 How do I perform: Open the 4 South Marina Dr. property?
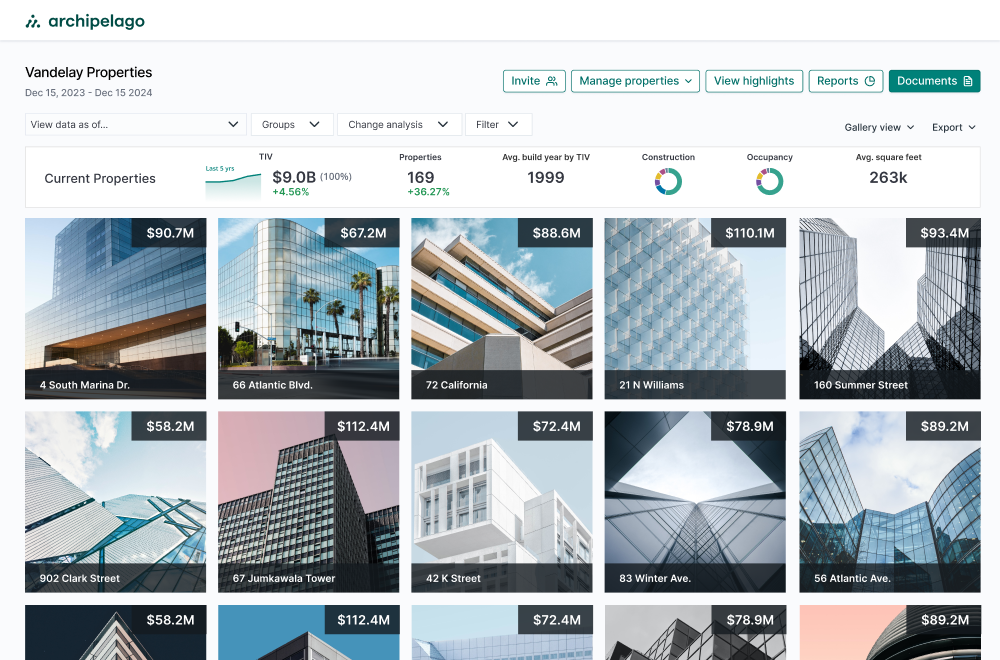[115, 308]
